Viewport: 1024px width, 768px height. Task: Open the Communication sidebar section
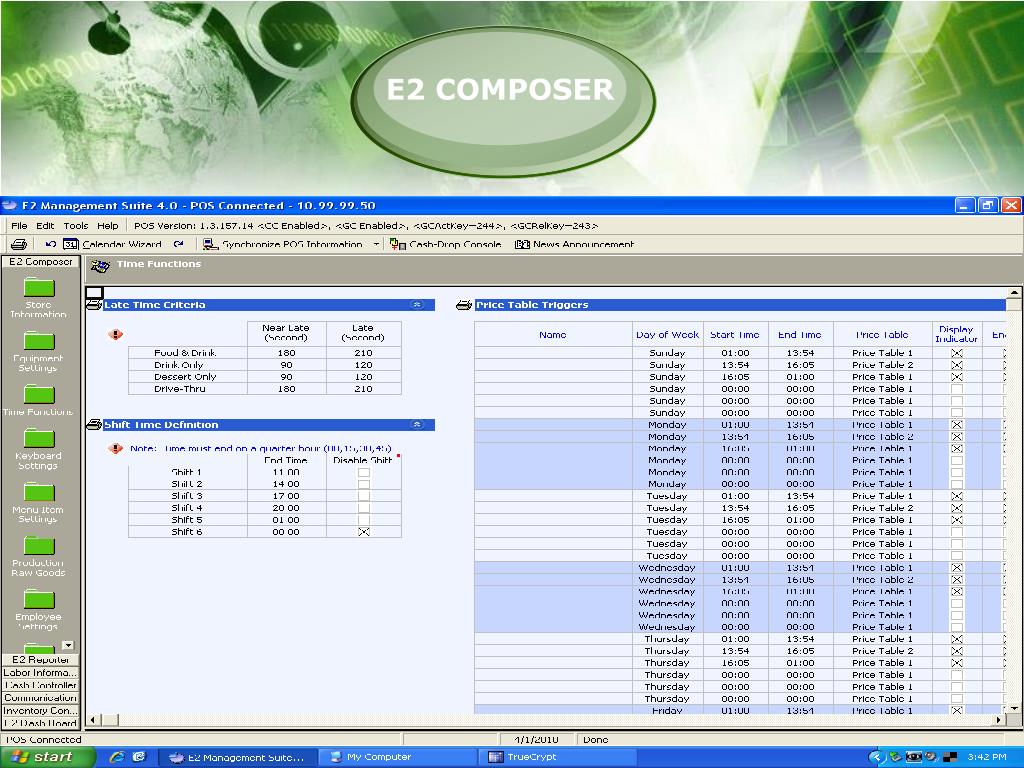[40, 698]
